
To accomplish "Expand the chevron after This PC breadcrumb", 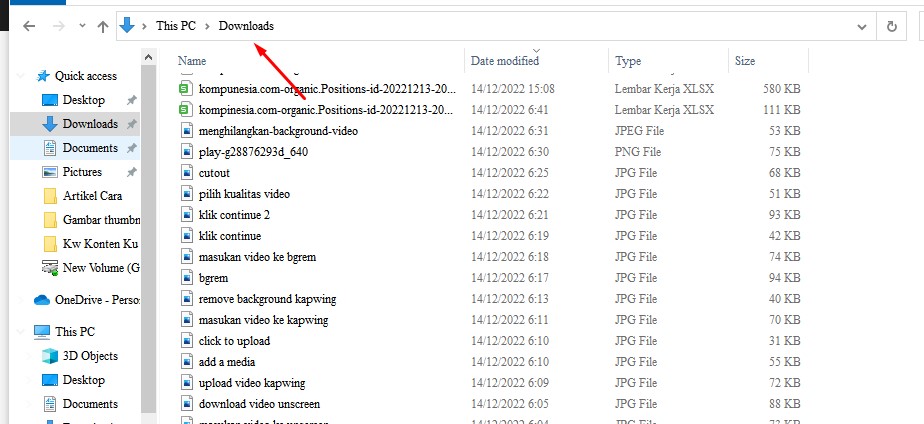I will coord(207,26).
